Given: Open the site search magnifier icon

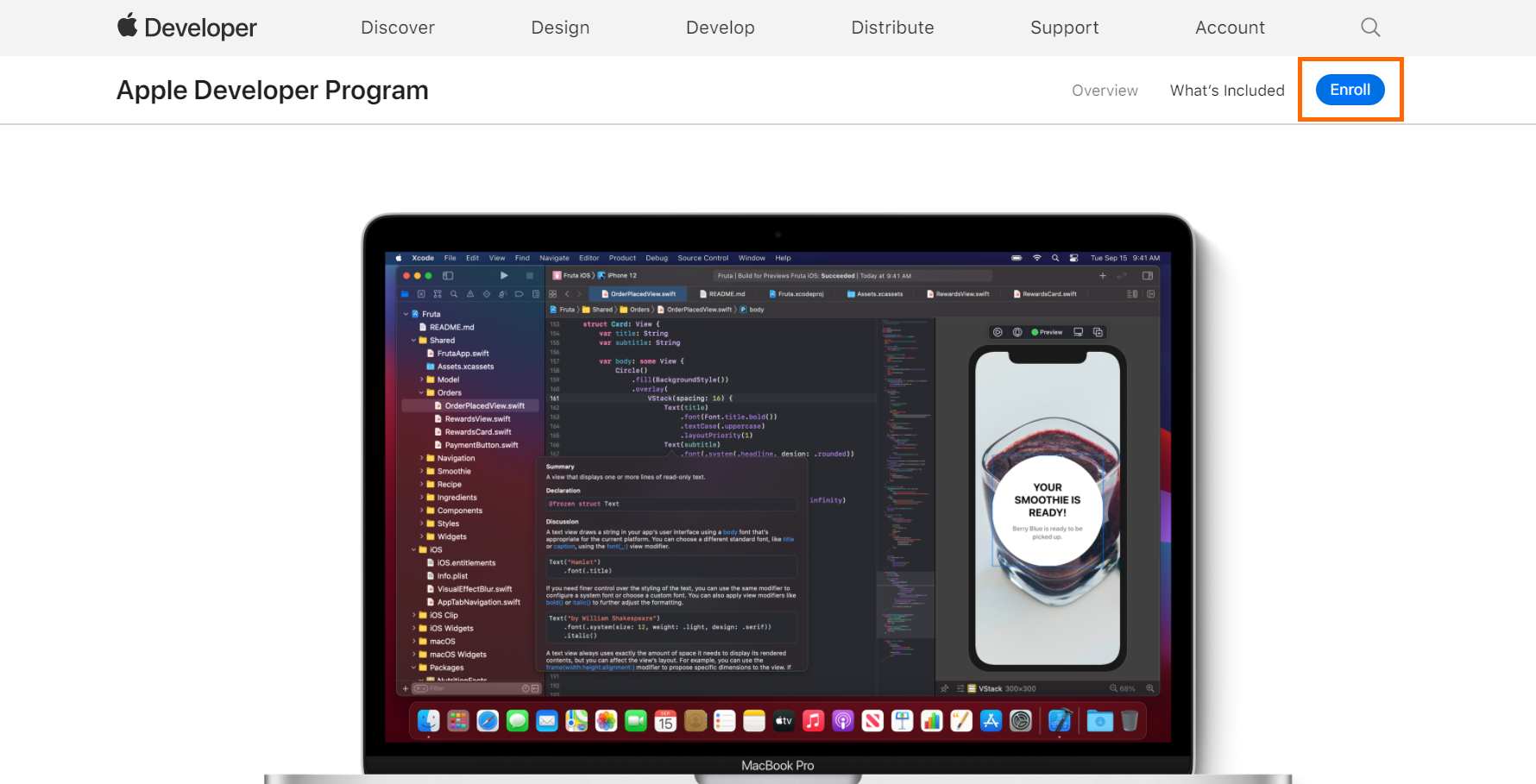Looking at the screenshot, I should 1370,28.
